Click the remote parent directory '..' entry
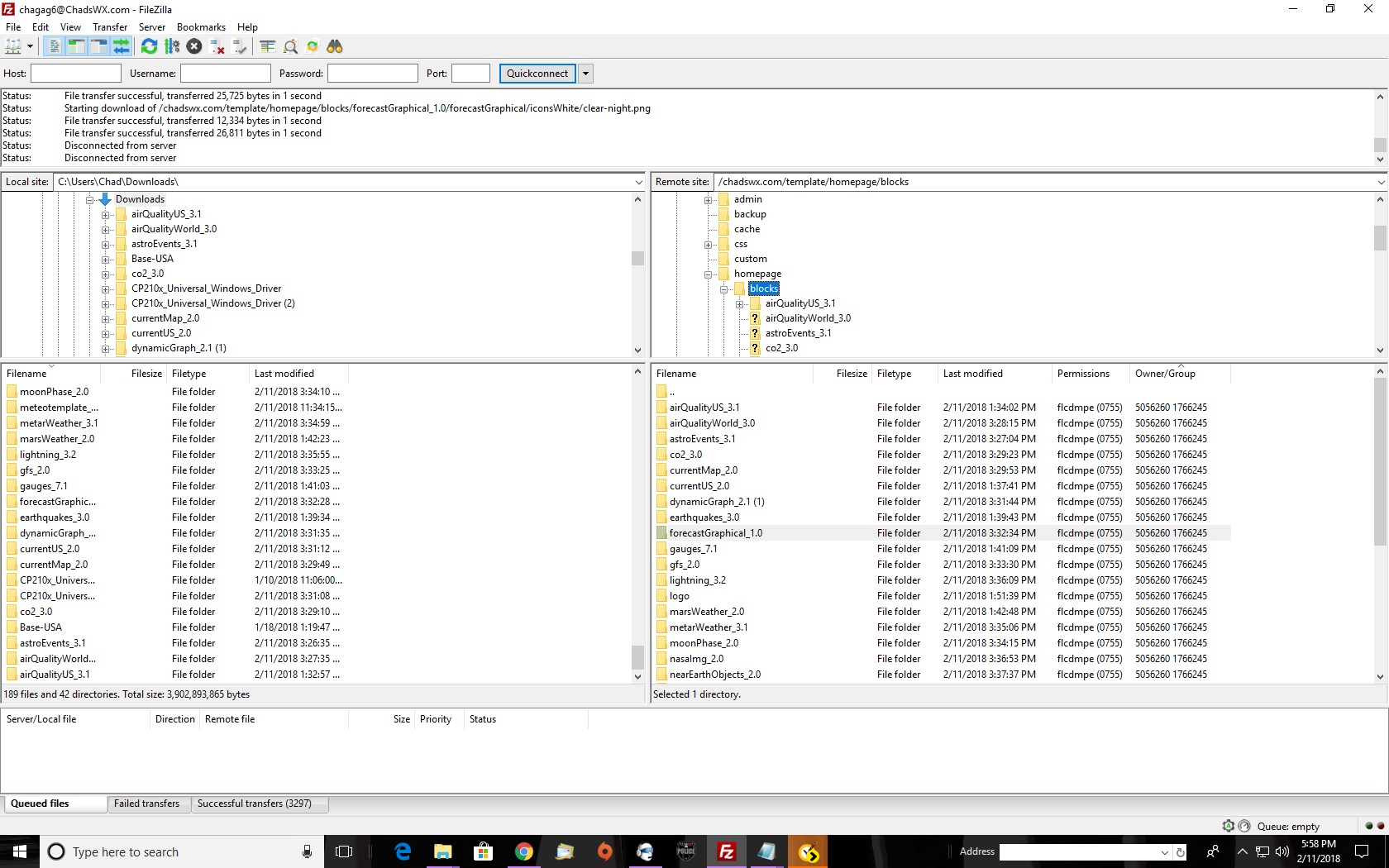This screenshot has height=868, width=1389. point(943,392)
